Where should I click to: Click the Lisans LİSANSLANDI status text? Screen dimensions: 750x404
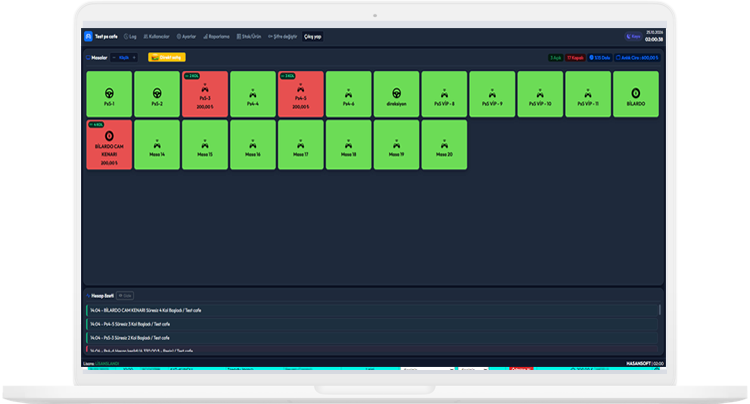click(101, 364)
